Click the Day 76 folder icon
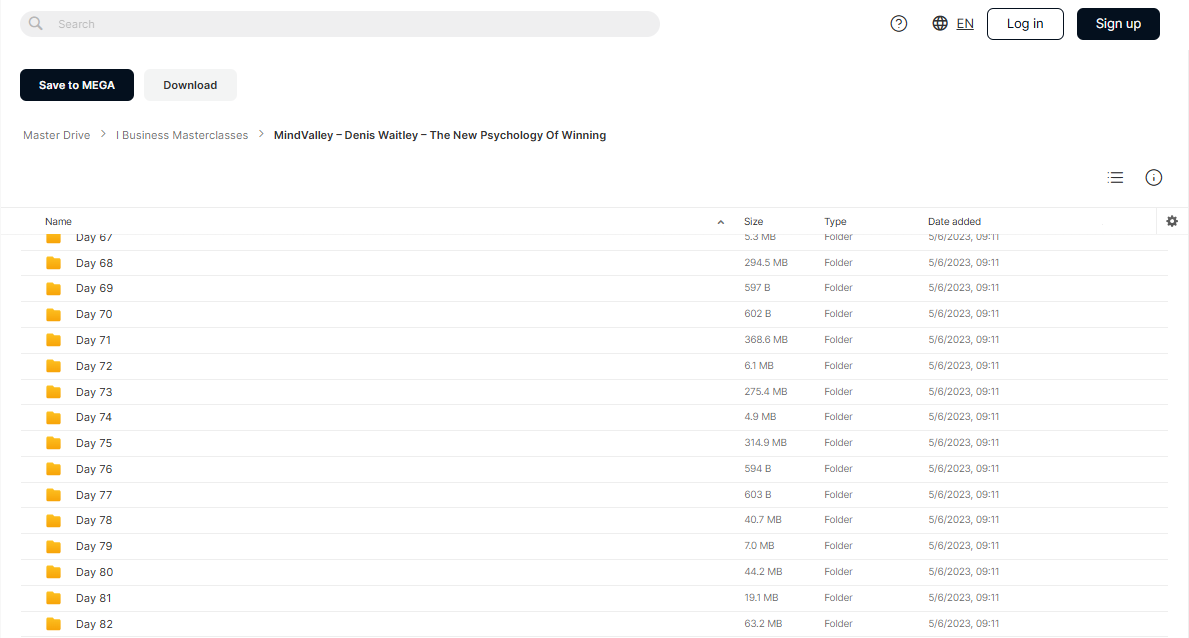Image resolution: width=1189 pixels, height=638 pixels. [x=53, y=469]
